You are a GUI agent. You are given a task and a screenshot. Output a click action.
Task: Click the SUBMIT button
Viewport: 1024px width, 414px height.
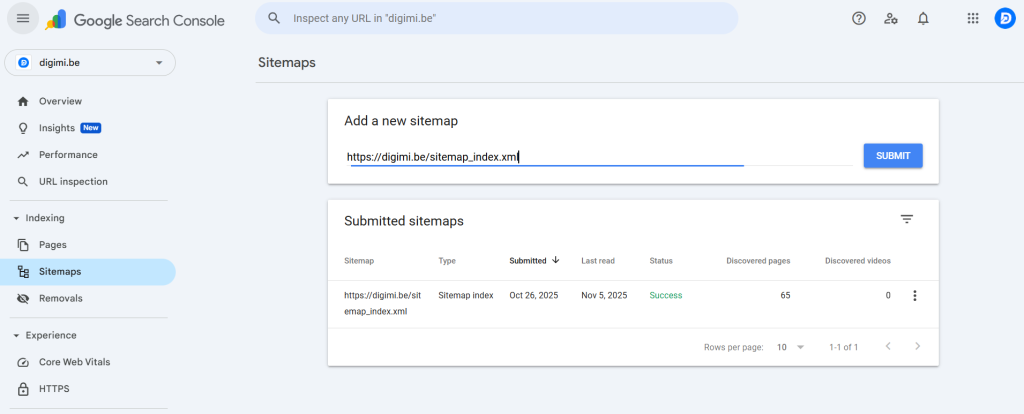(893, 156)
